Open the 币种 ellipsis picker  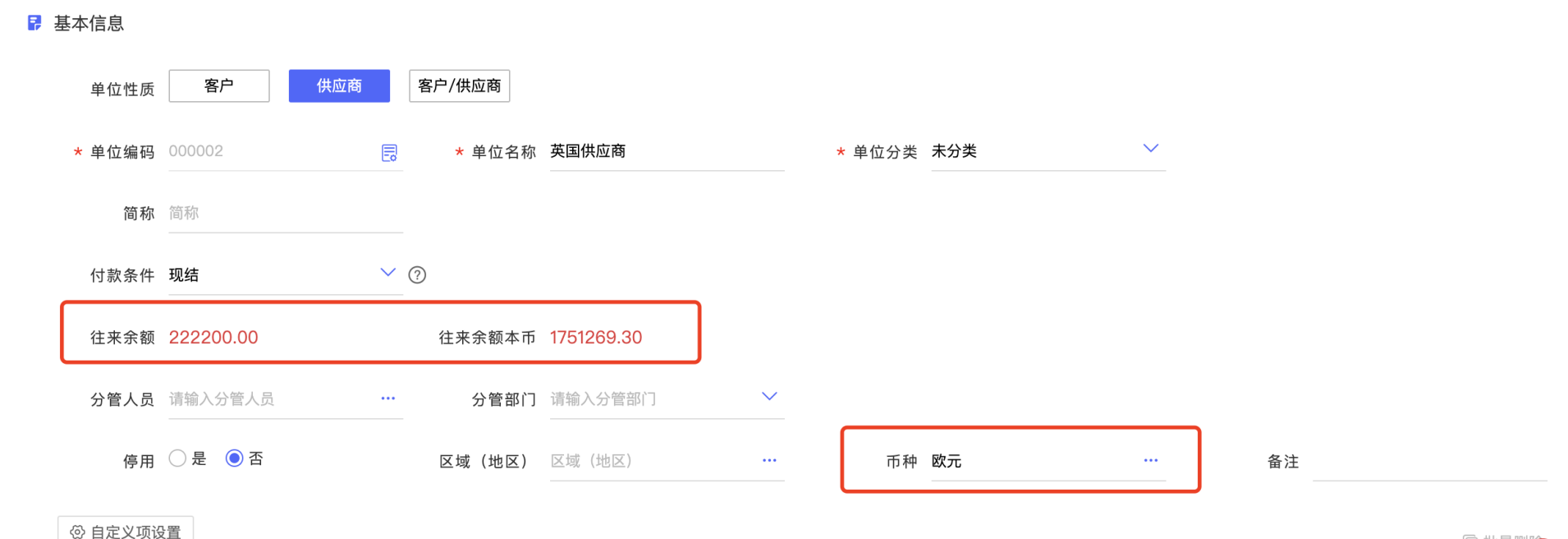(x=1151, y=460)
